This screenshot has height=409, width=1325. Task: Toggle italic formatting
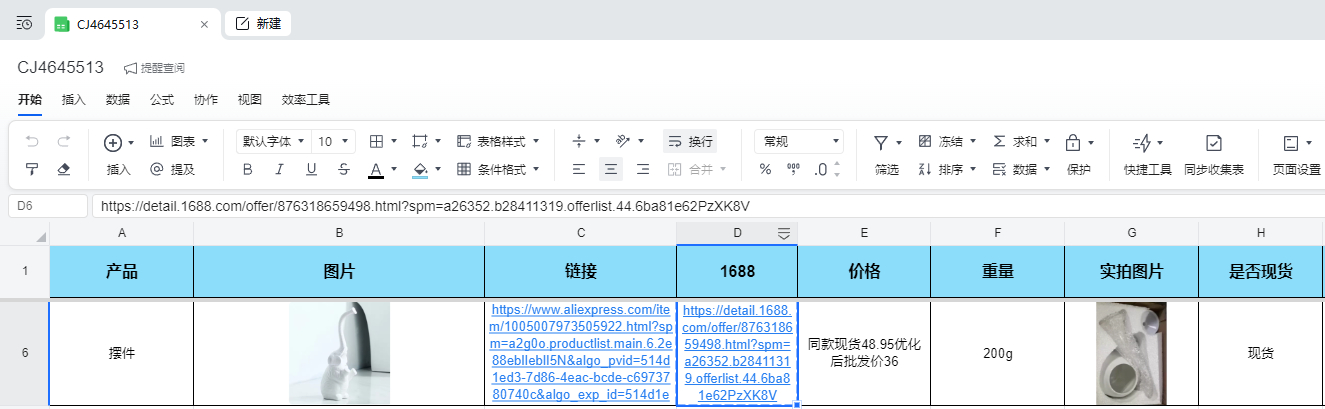coord(279,169)
